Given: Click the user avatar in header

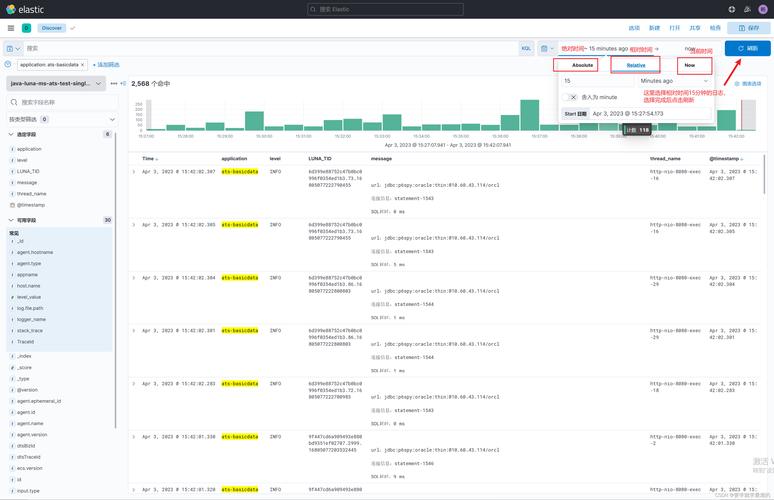Looking at the screenshot, I should coord(762,9).
